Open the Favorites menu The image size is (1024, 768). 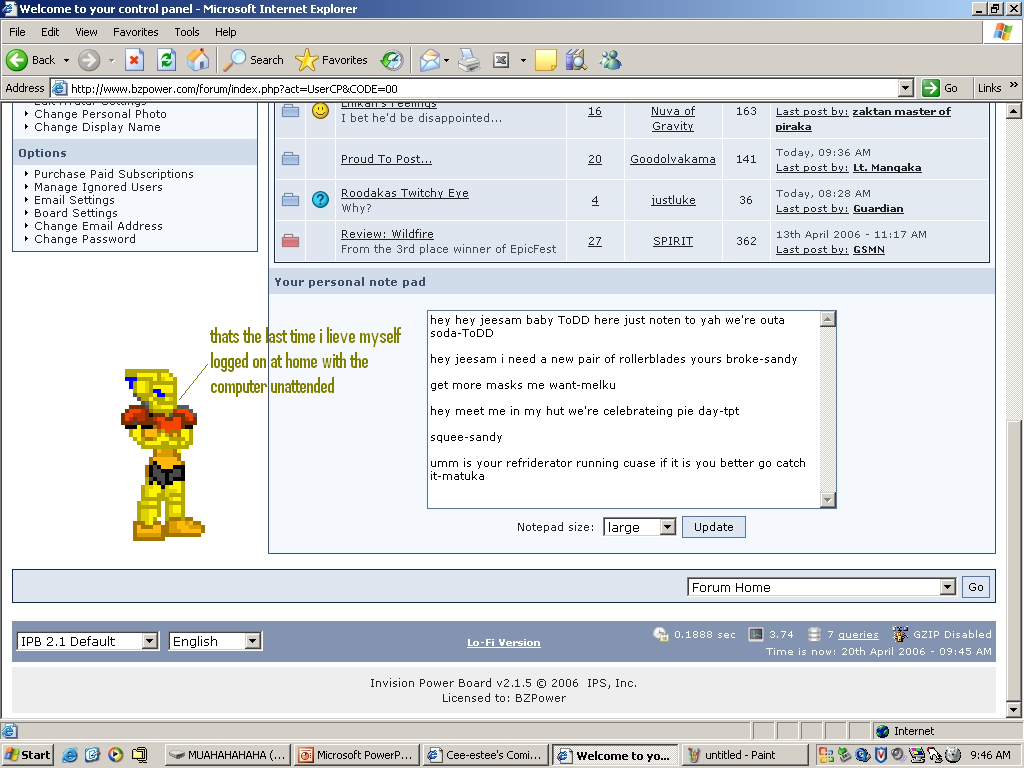pyautogui.click(x=136, y=32)
